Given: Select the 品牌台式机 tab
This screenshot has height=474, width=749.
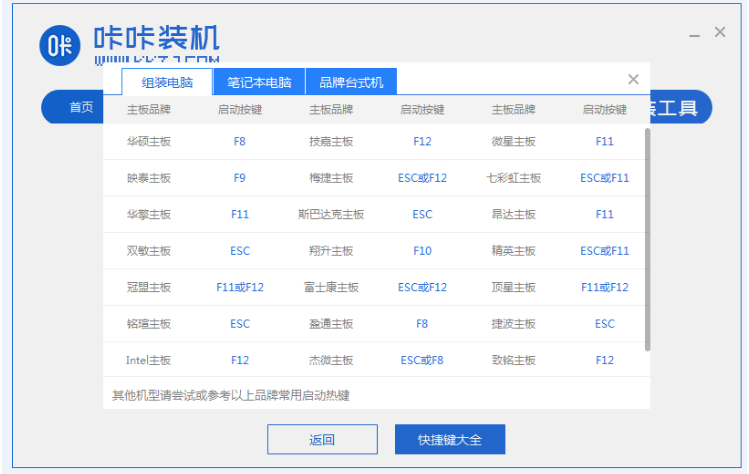Looking at the screenshot, I should point(351,82).
